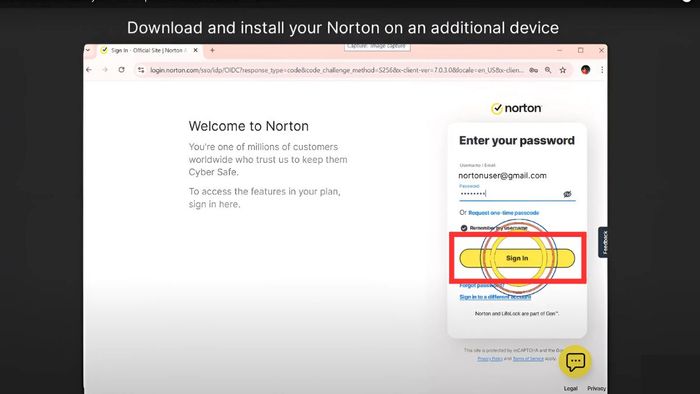Open site information icon in address bar

click(x=141, y=70)
